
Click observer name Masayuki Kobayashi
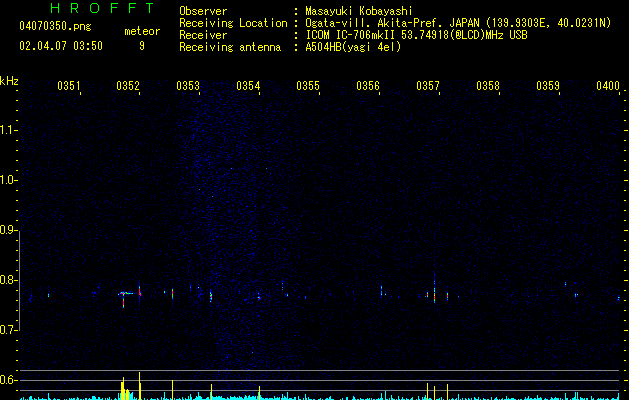tap(359, 11)
